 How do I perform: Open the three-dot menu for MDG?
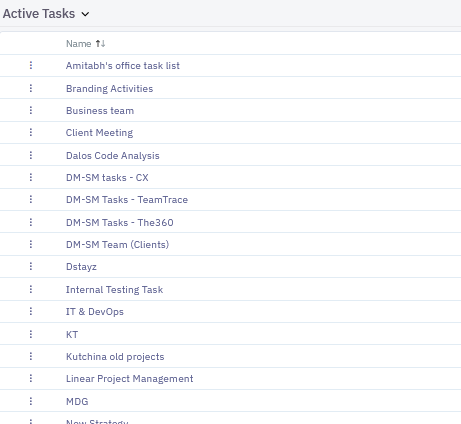[x=31, y=401]
